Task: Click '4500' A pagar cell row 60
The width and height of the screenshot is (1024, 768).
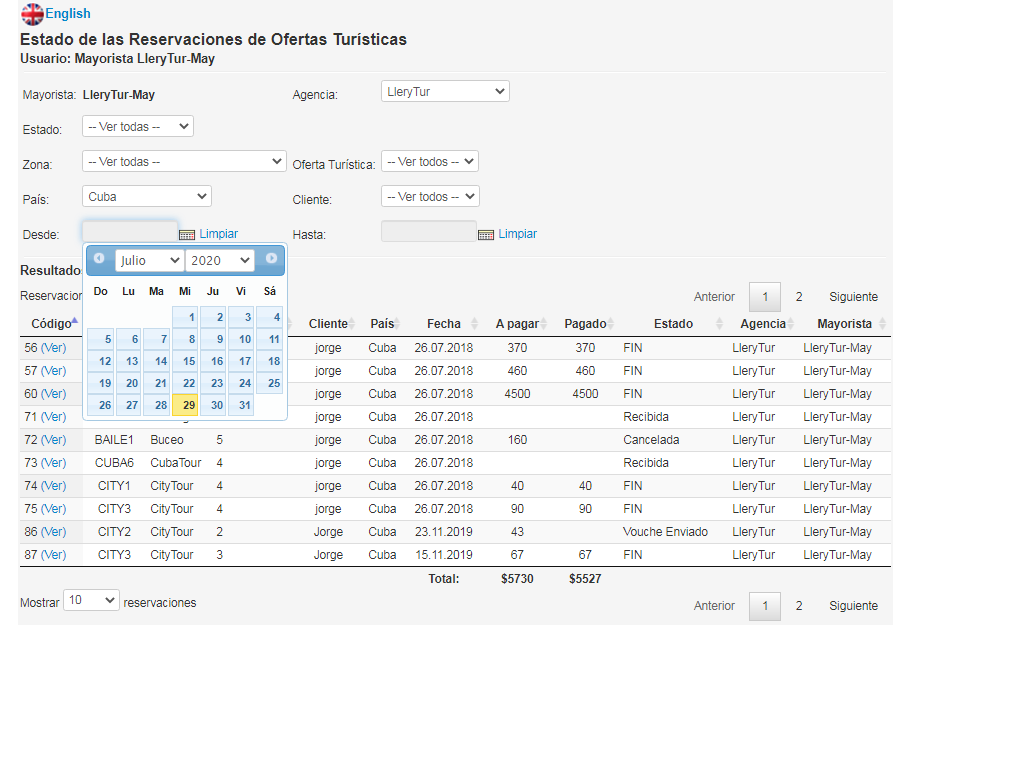Action: [517, 394]
